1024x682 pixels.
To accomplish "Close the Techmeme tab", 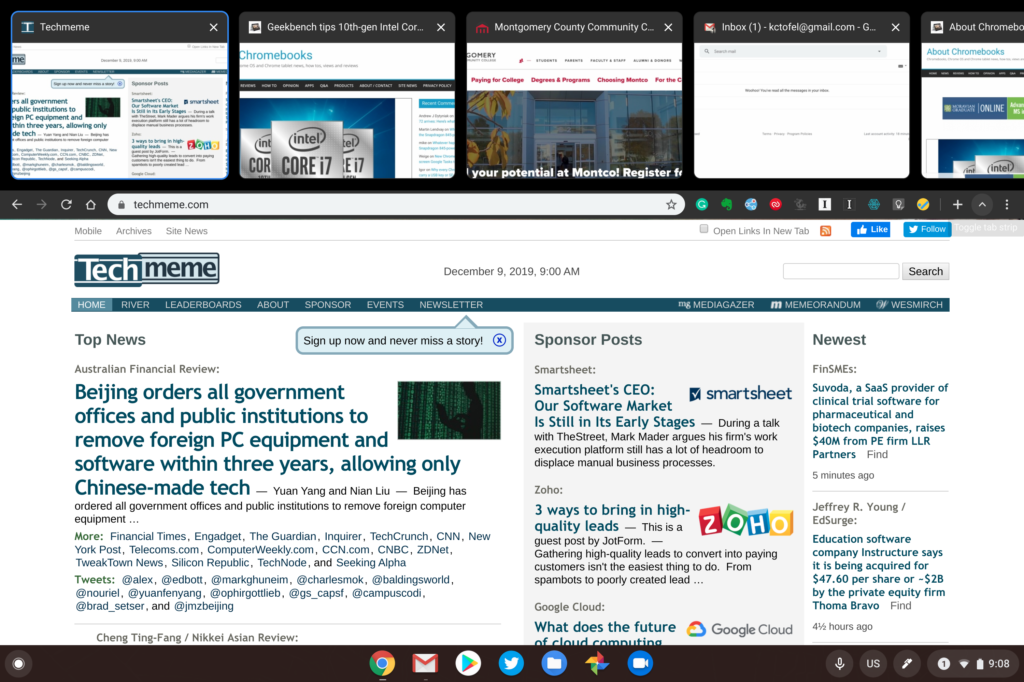I will tap(214, 27).
